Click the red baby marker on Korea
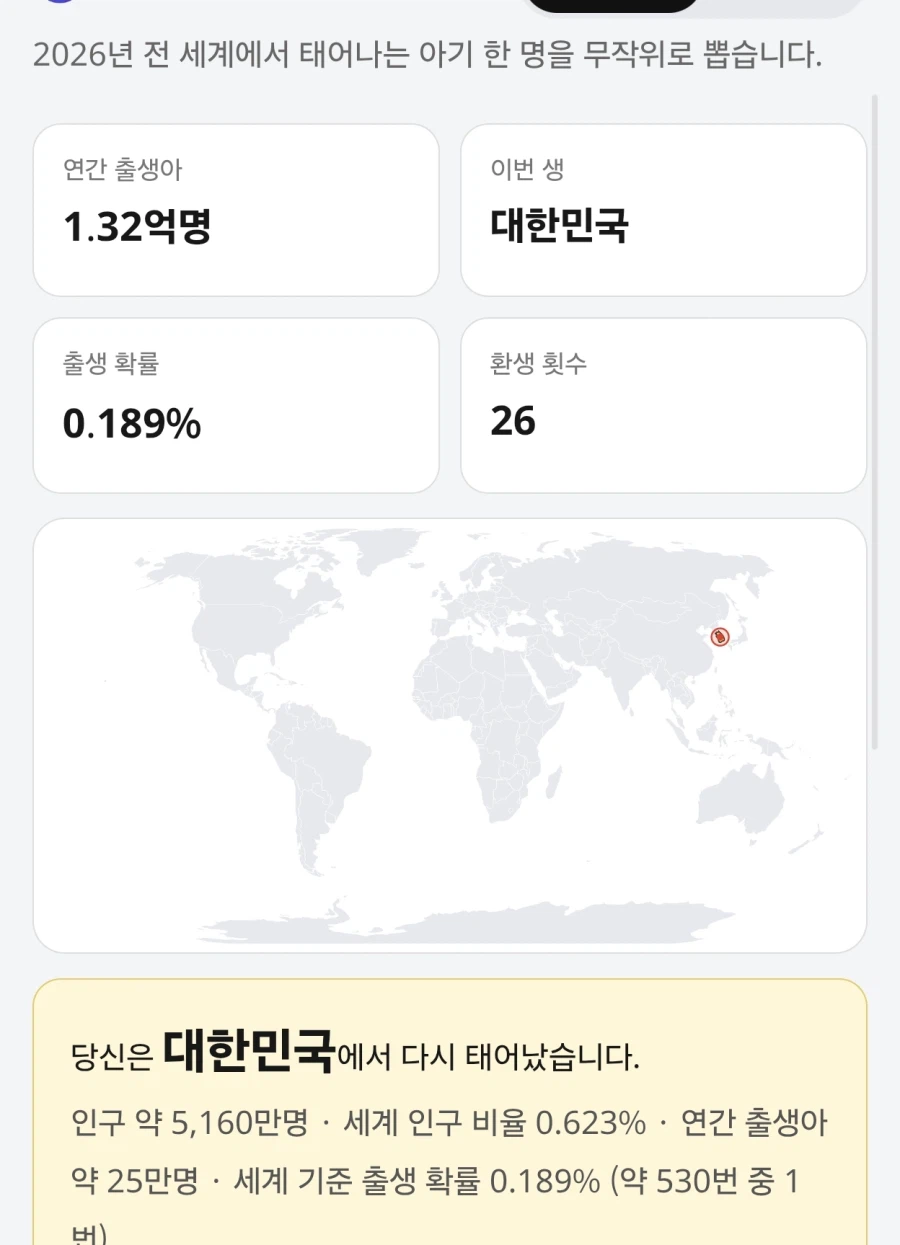This screenshot has width=900, height=1245. (x=720, y=636)
